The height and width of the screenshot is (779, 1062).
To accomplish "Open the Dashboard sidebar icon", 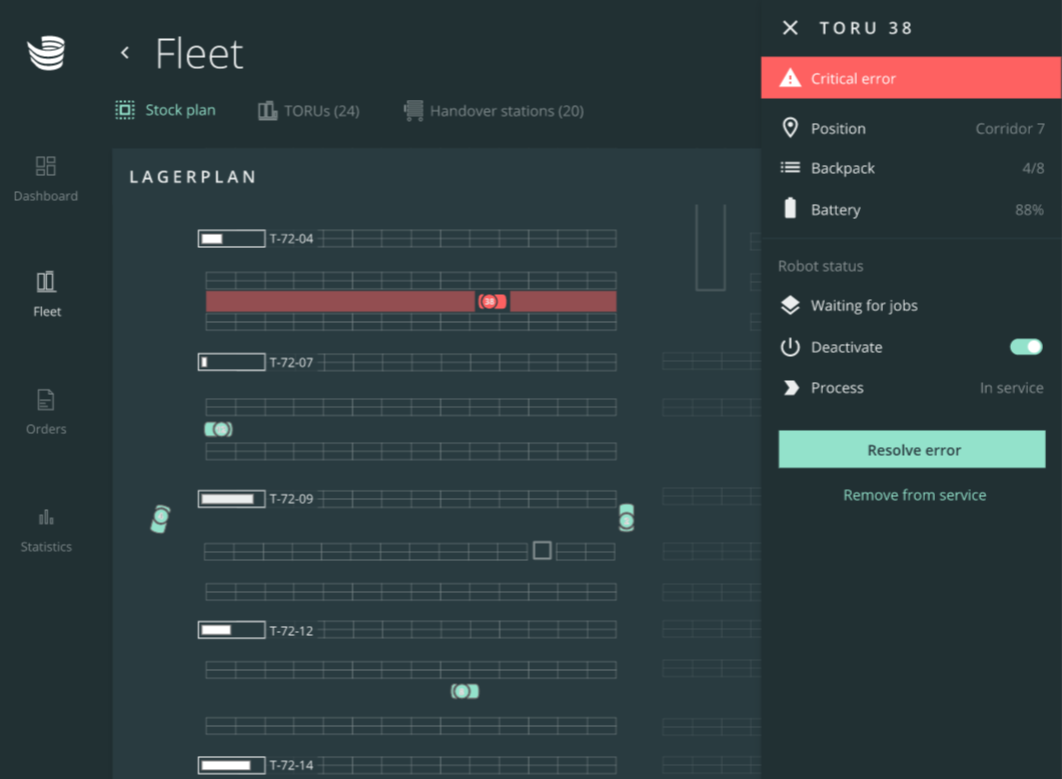I will (46, 166).
